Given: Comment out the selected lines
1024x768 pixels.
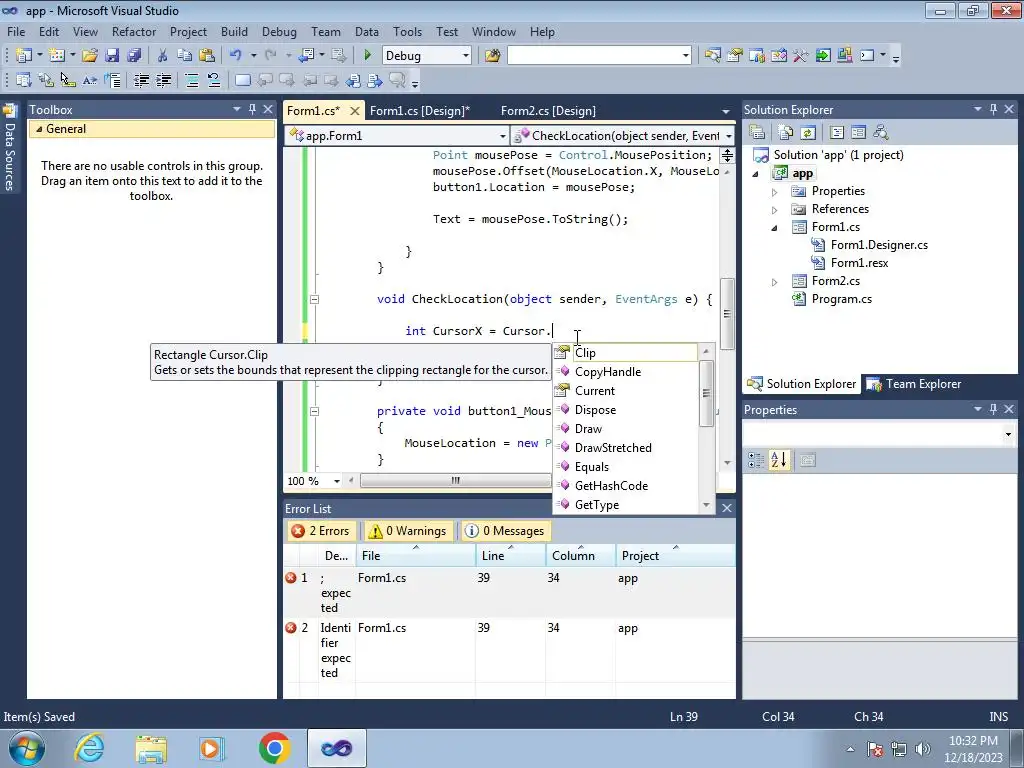Looking at the screenshot, I should pyautogui.click(x=192, y=80).
